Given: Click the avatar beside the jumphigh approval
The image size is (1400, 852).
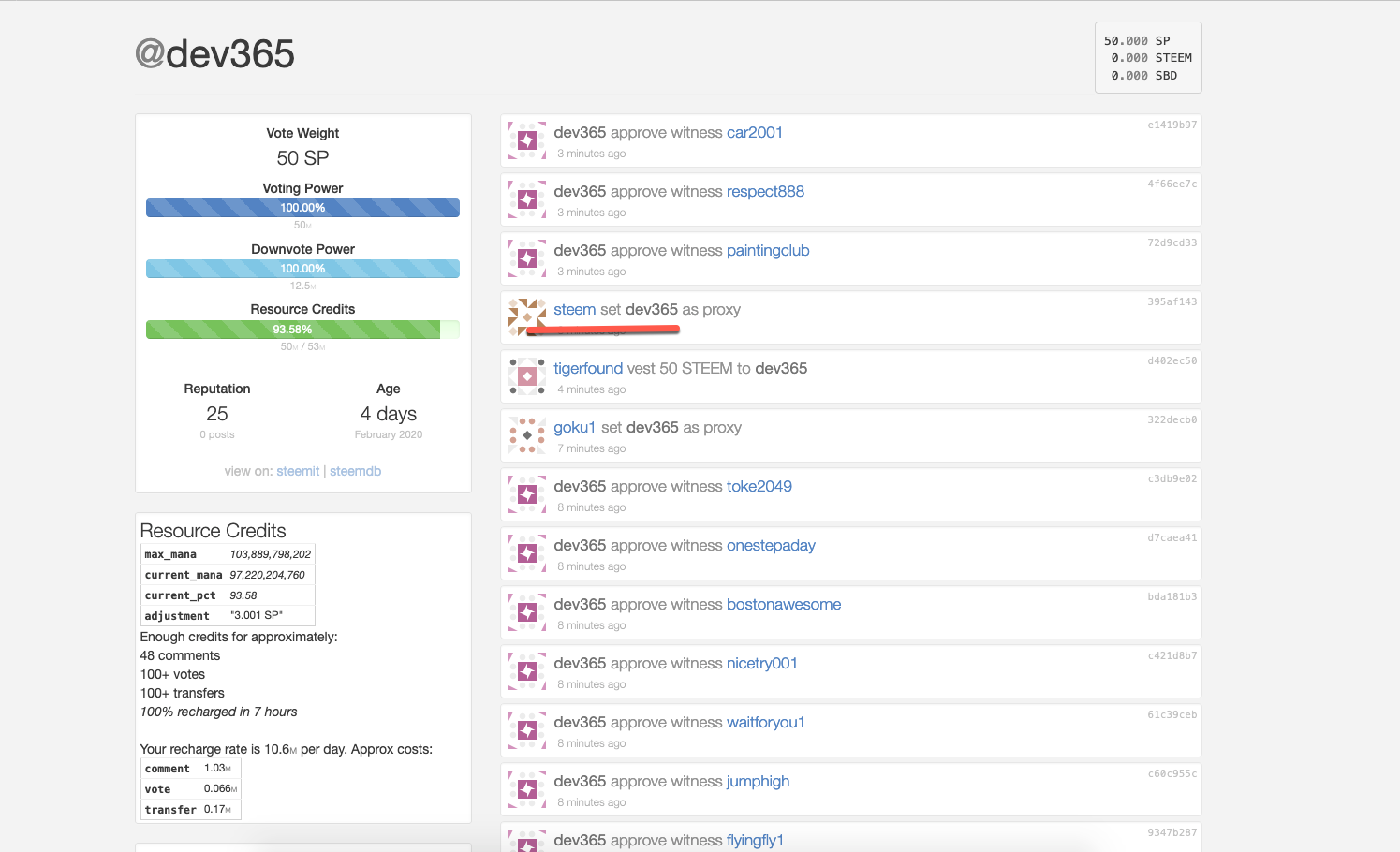Looking at the screenshot, I should click(527, 789).
